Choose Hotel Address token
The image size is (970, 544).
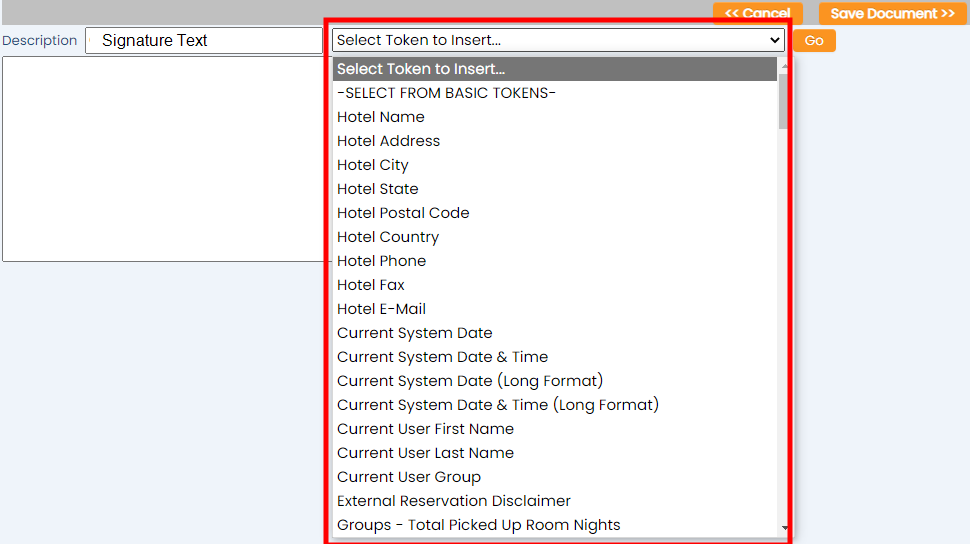pyautogui.click(x=554, y=141)
